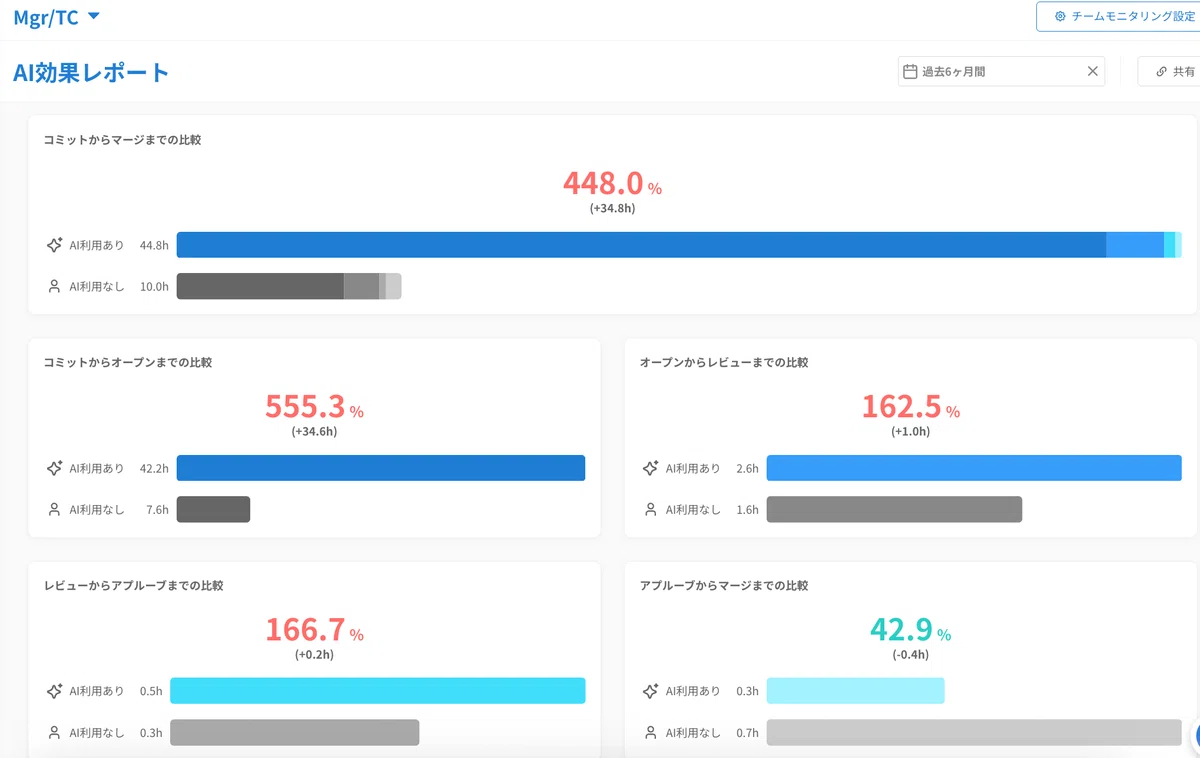Click the (+1.0h) difference label

click(910, 431)
